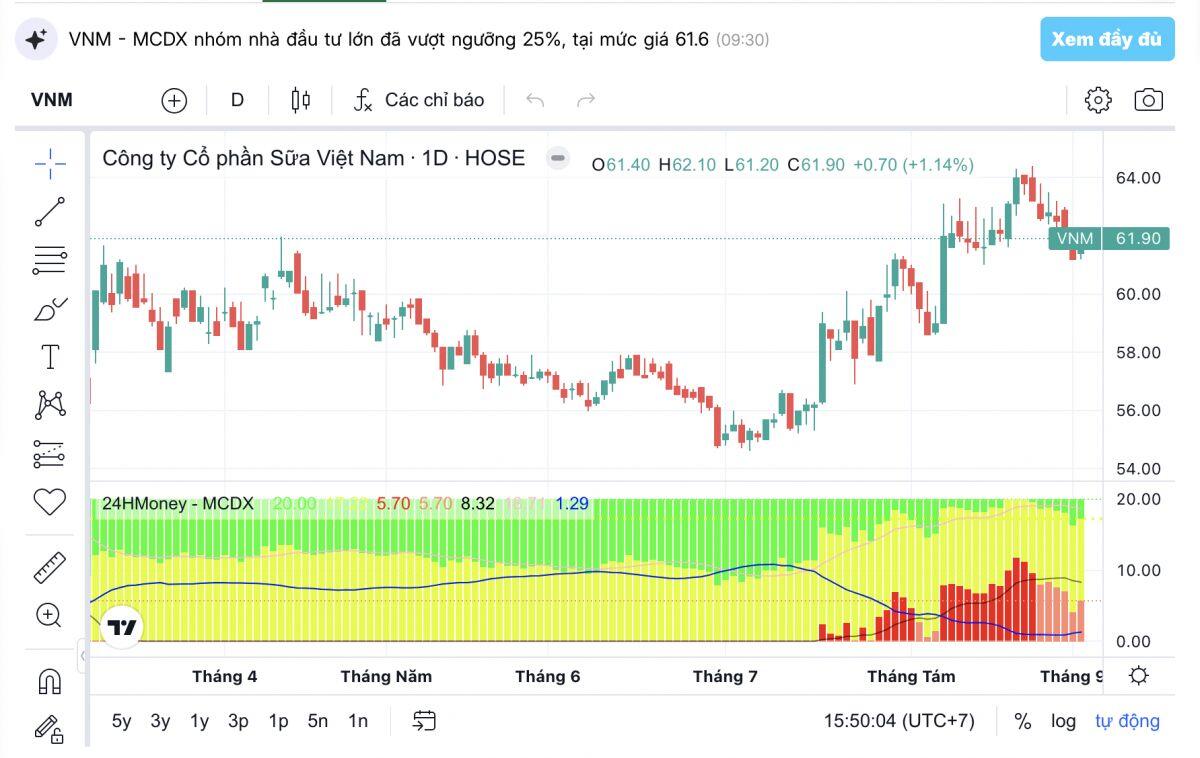Screen dimensions: 1200x758
Task: Click the redo arrow
Action: (587, 100)
